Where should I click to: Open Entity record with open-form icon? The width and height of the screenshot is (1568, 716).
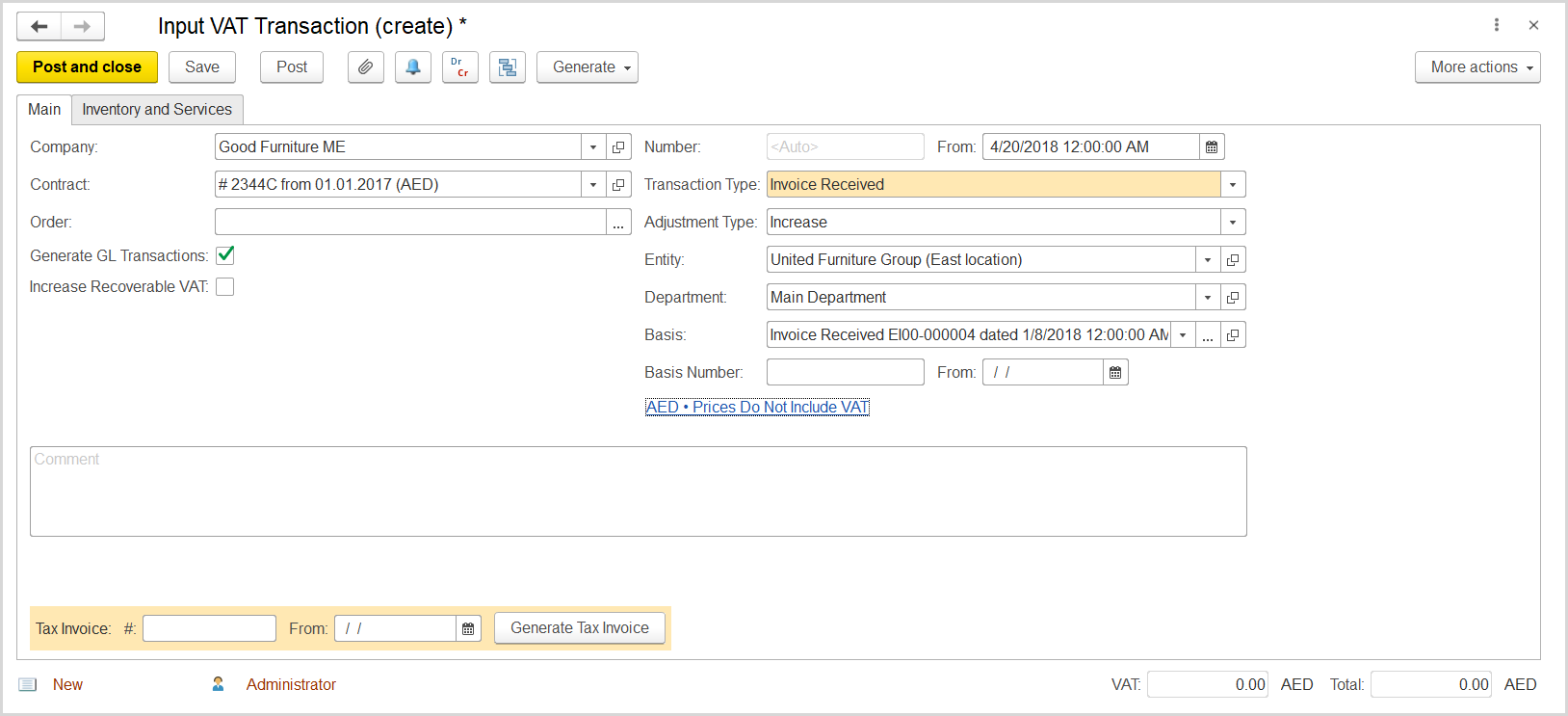coord(1233,260)
